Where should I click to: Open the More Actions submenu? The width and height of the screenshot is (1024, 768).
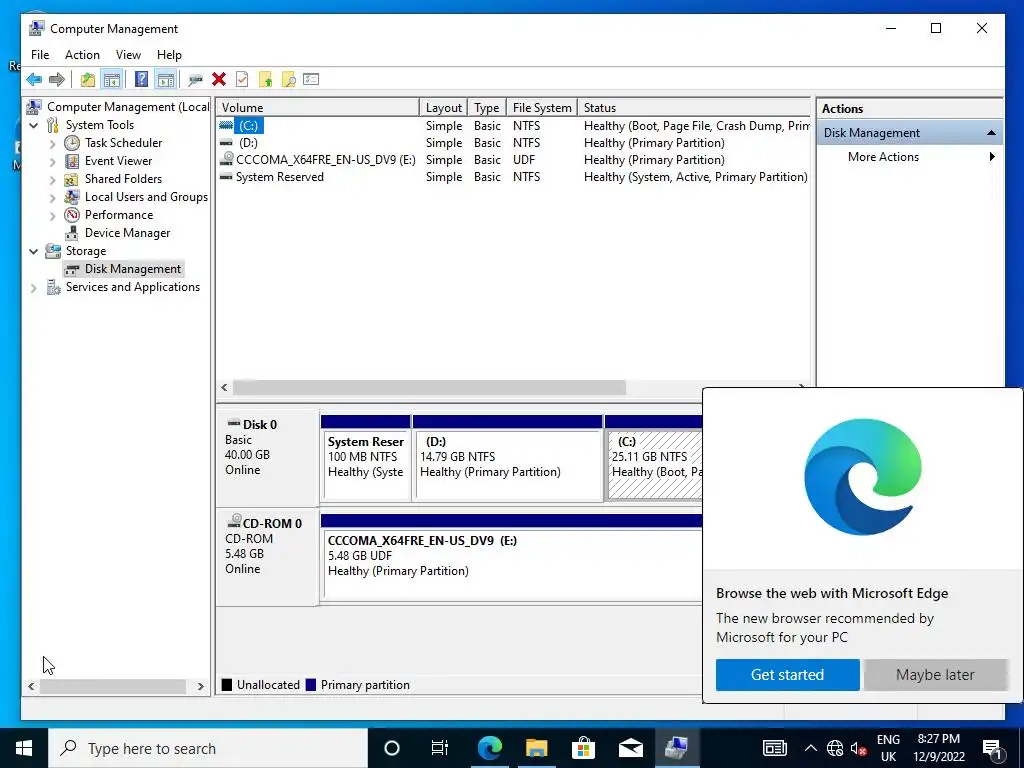pos(909,157)
